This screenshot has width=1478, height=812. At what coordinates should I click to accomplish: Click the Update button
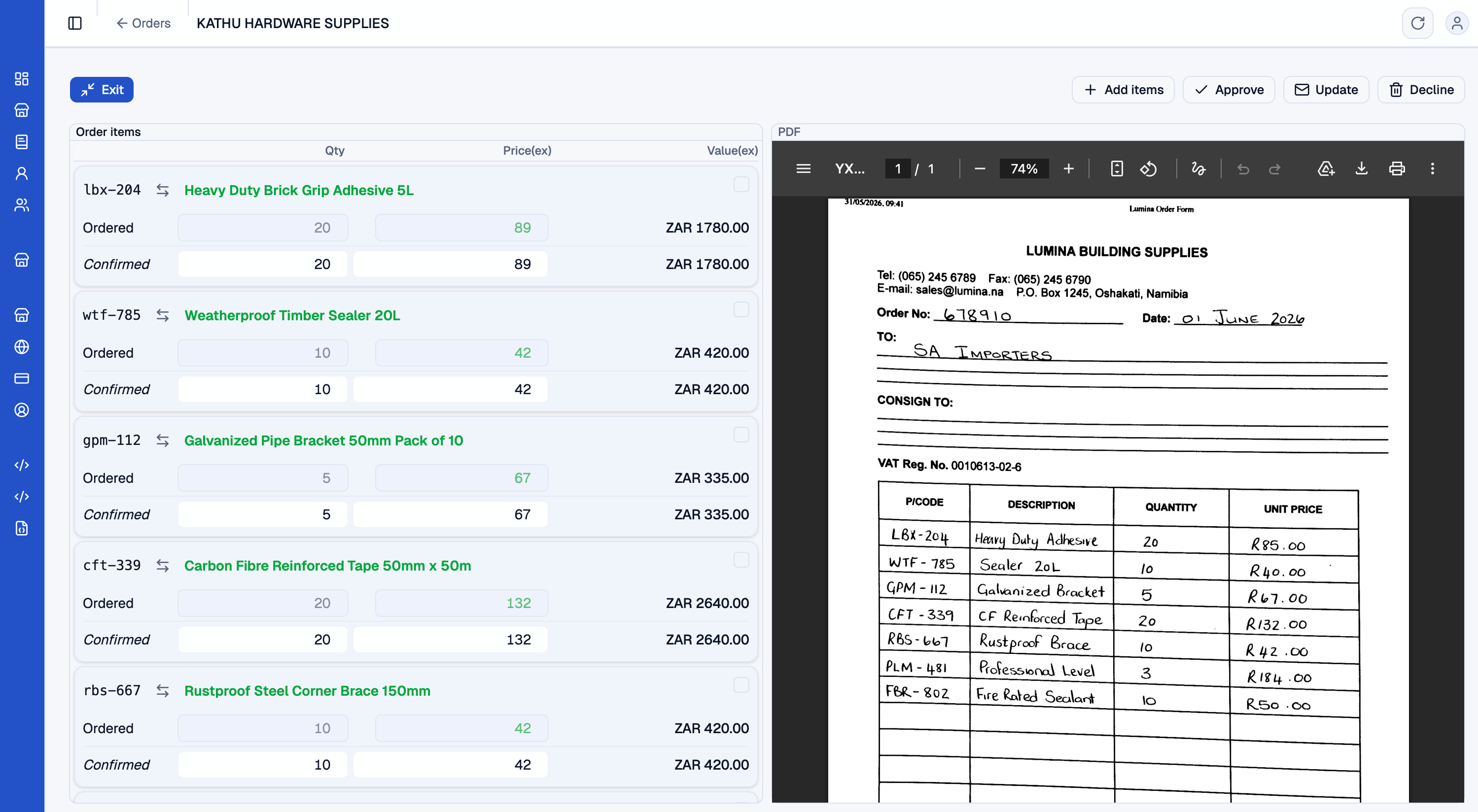tap(1326, 90)
